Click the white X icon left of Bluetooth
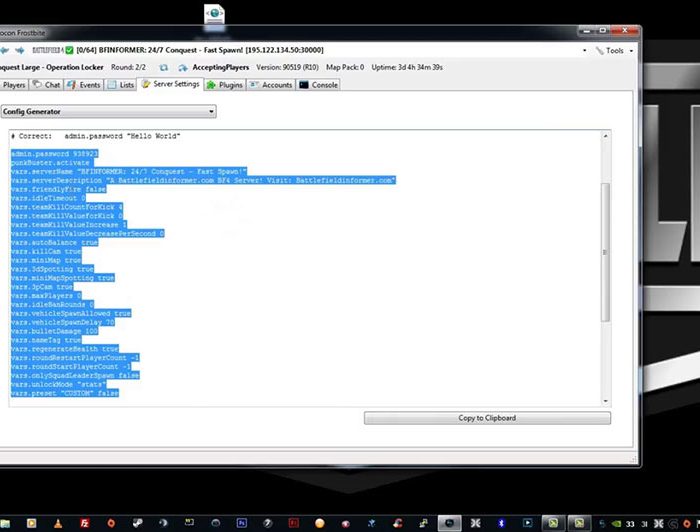This screenshot has width=700, height=532. pos(475,523)
